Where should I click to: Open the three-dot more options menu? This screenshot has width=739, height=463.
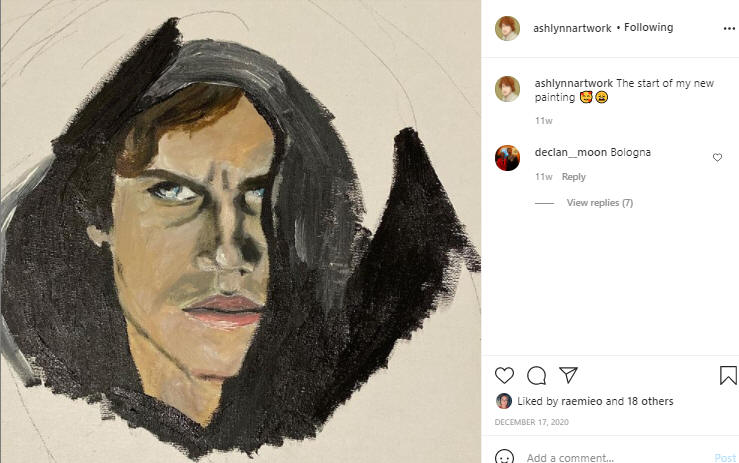[728, 29]
